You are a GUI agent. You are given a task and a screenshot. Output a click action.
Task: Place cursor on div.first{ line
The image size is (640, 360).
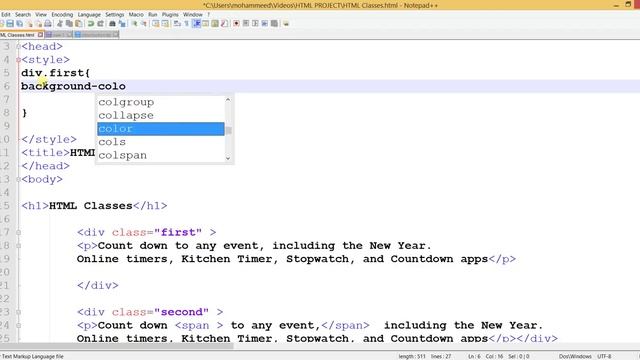tap(56, 73)
